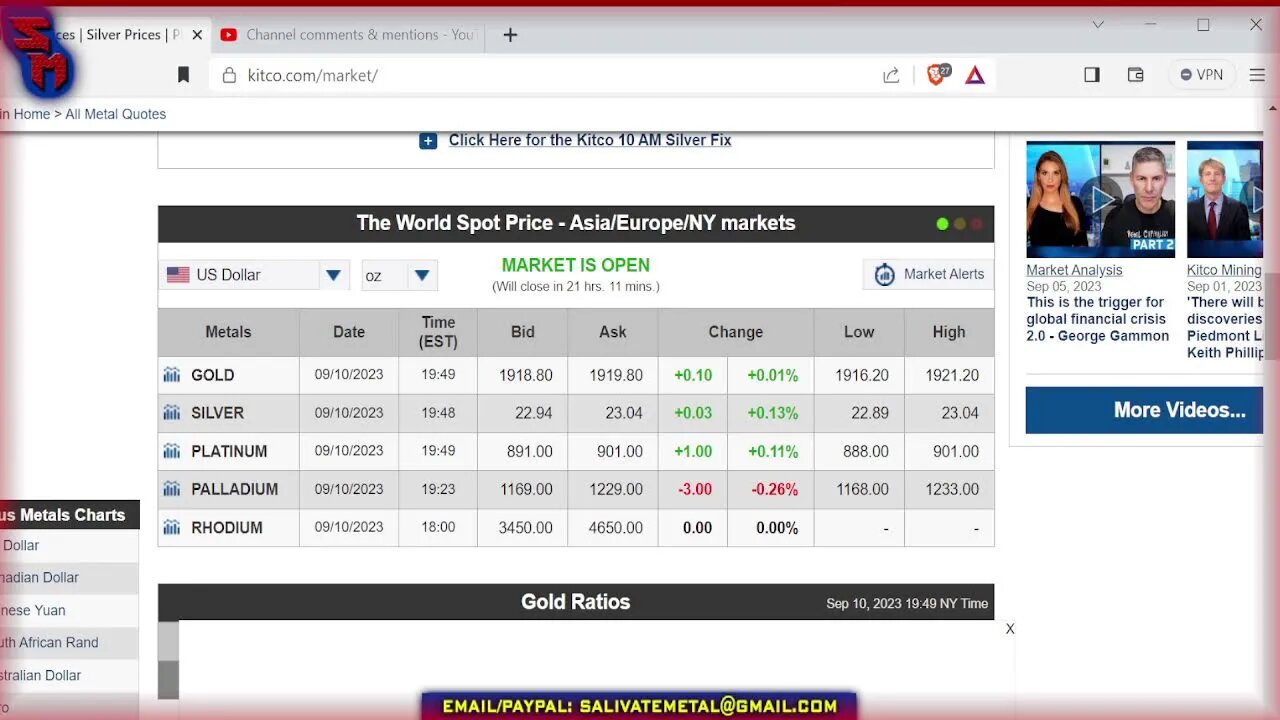Open the US Dollar currency dropdown
The height and width of the screenshot is (720, 1280).
point(254,275)
